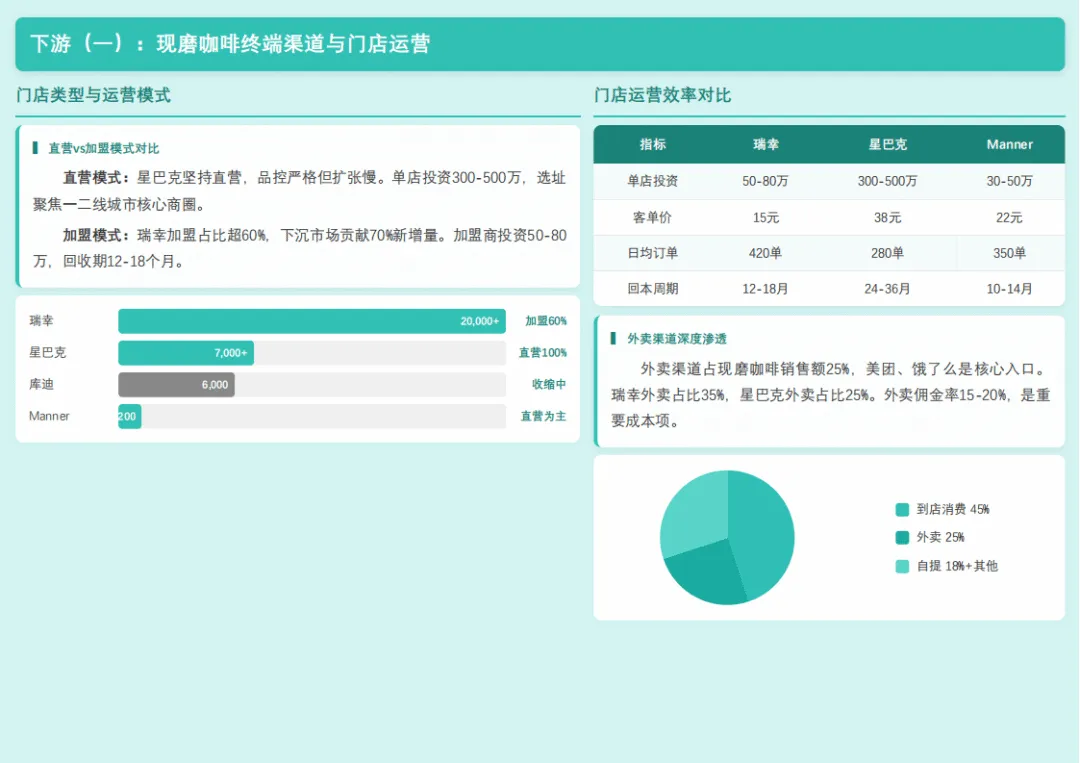Click the 收缩中 note
1080x763 pixels.
pos(549,384)
